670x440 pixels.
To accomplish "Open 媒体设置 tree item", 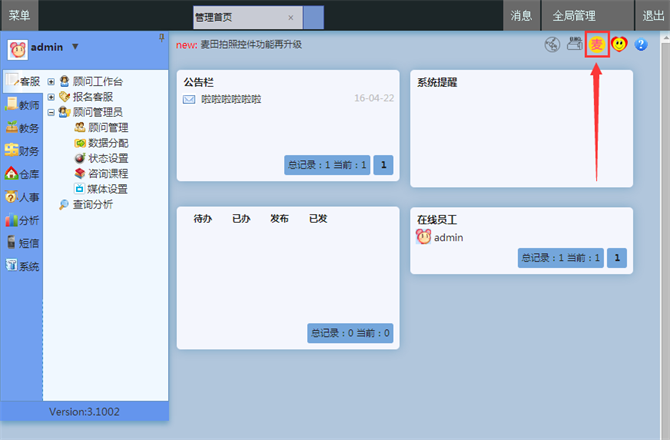I will [107, 189].
